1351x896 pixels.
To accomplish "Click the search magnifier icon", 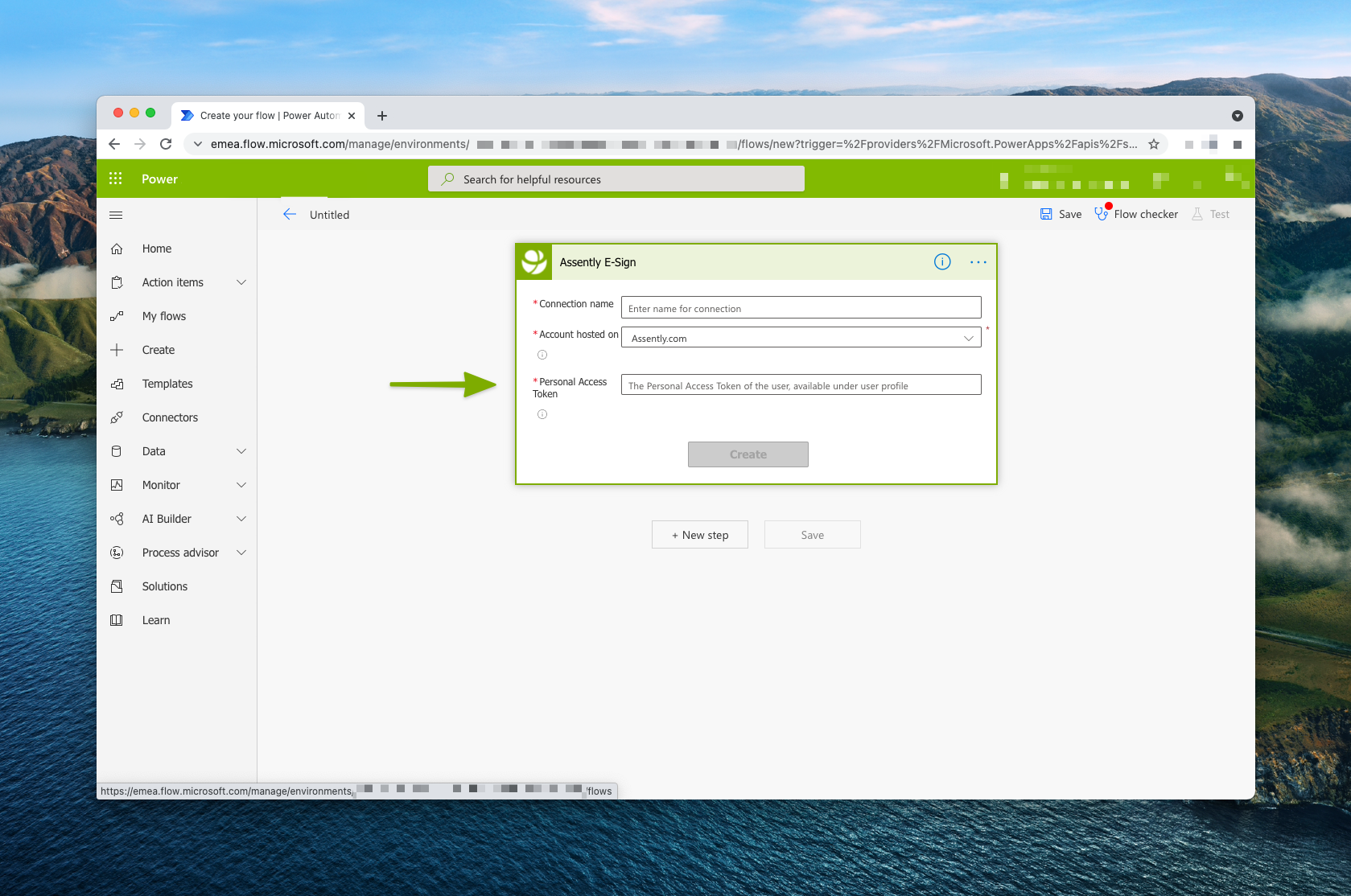I will coord(448,179).
